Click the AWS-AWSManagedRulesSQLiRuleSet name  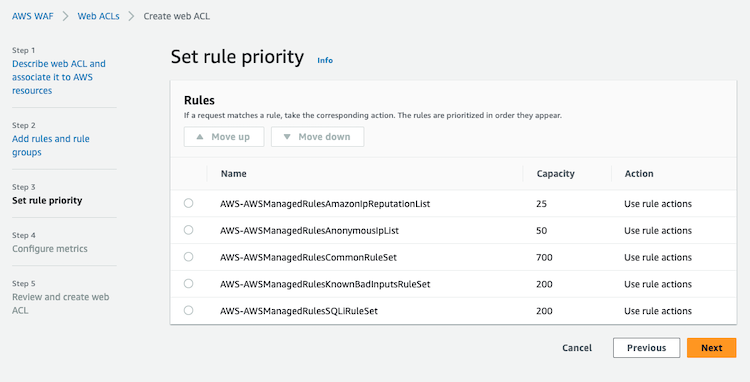[x=298, y=311]
